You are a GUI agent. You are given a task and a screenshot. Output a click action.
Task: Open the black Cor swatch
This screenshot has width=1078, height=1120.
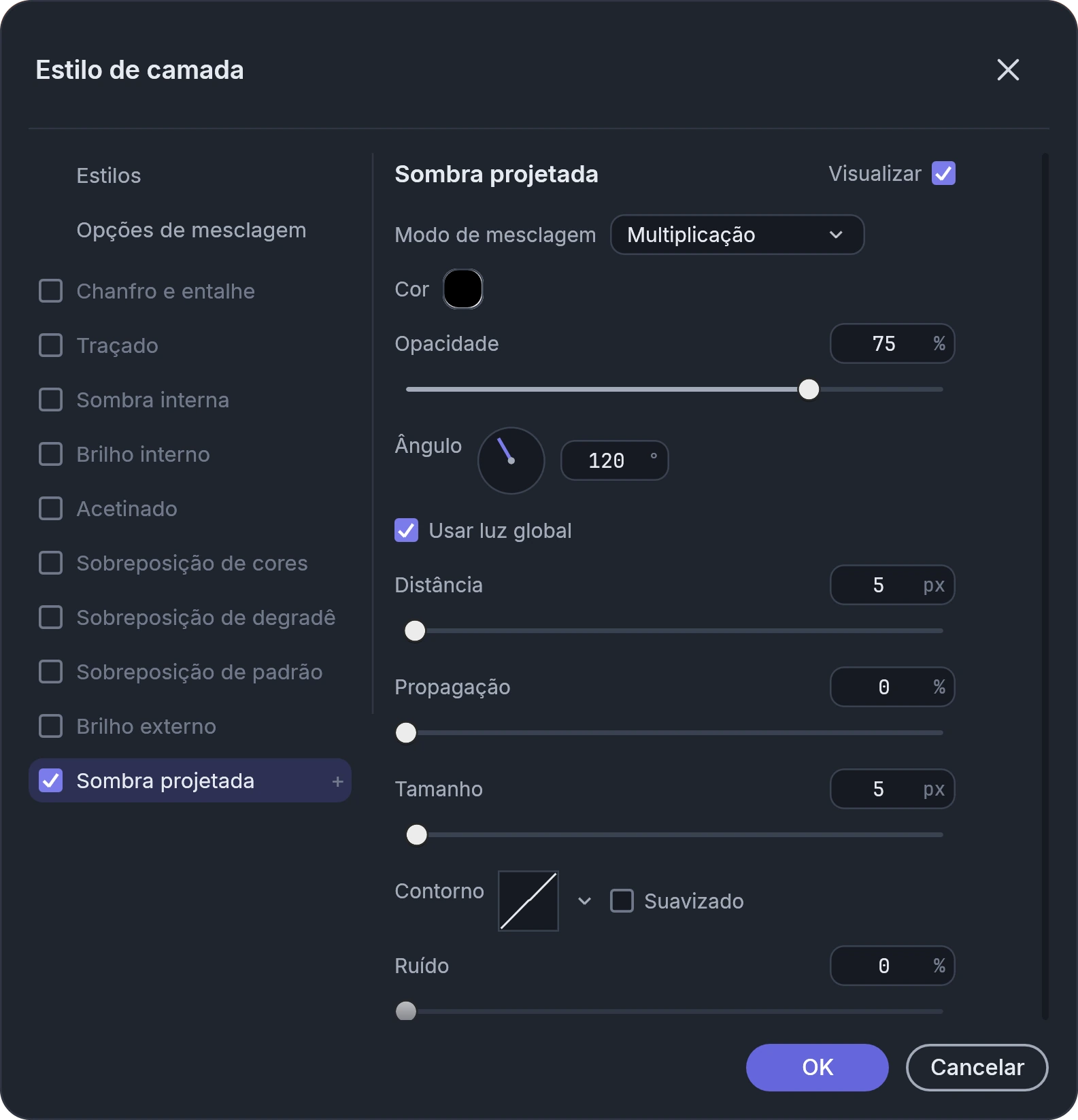(x=463, y=289)
